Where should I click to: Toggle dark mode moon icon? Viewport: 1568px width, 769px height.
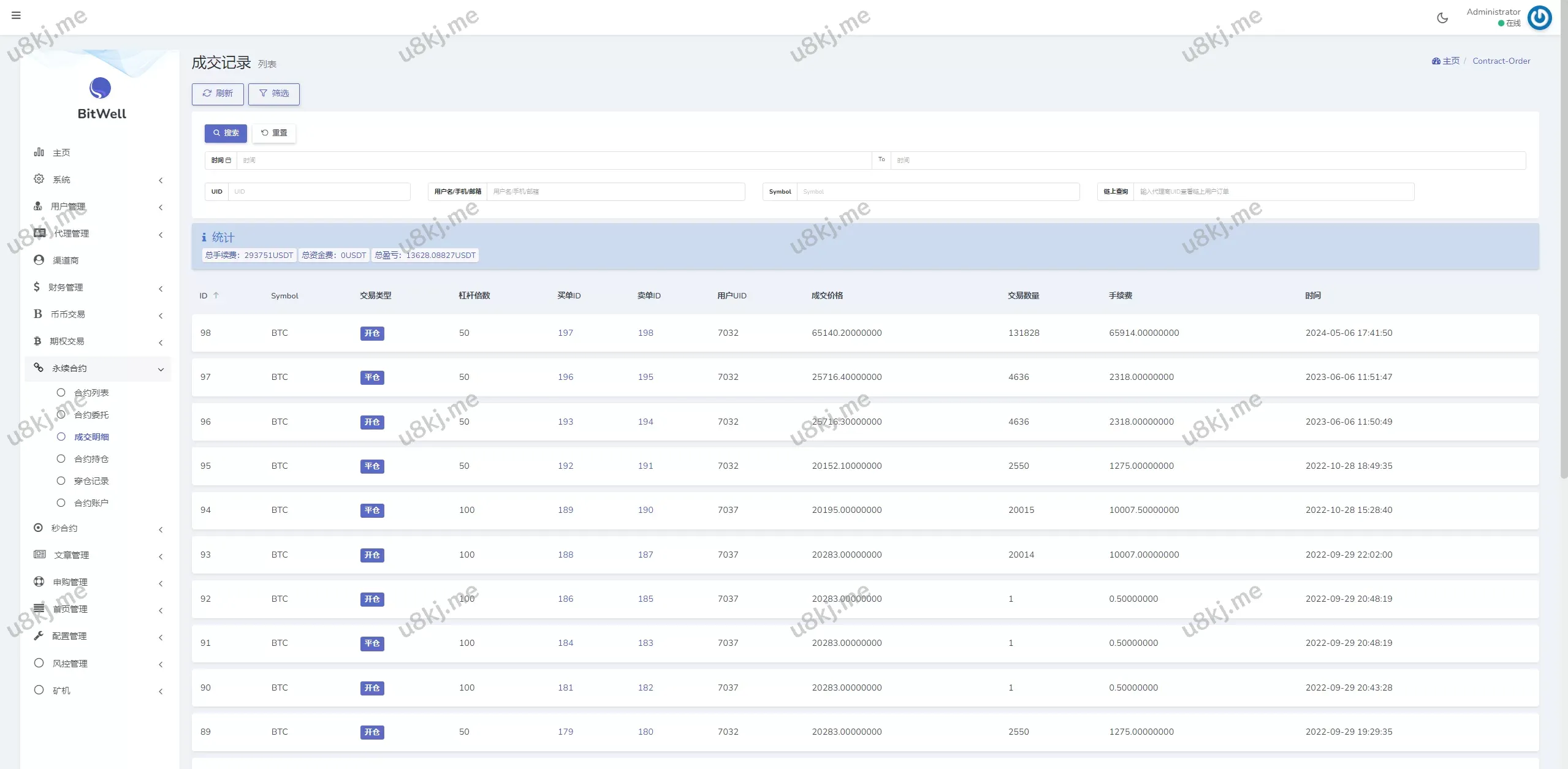click(1442, 18)
